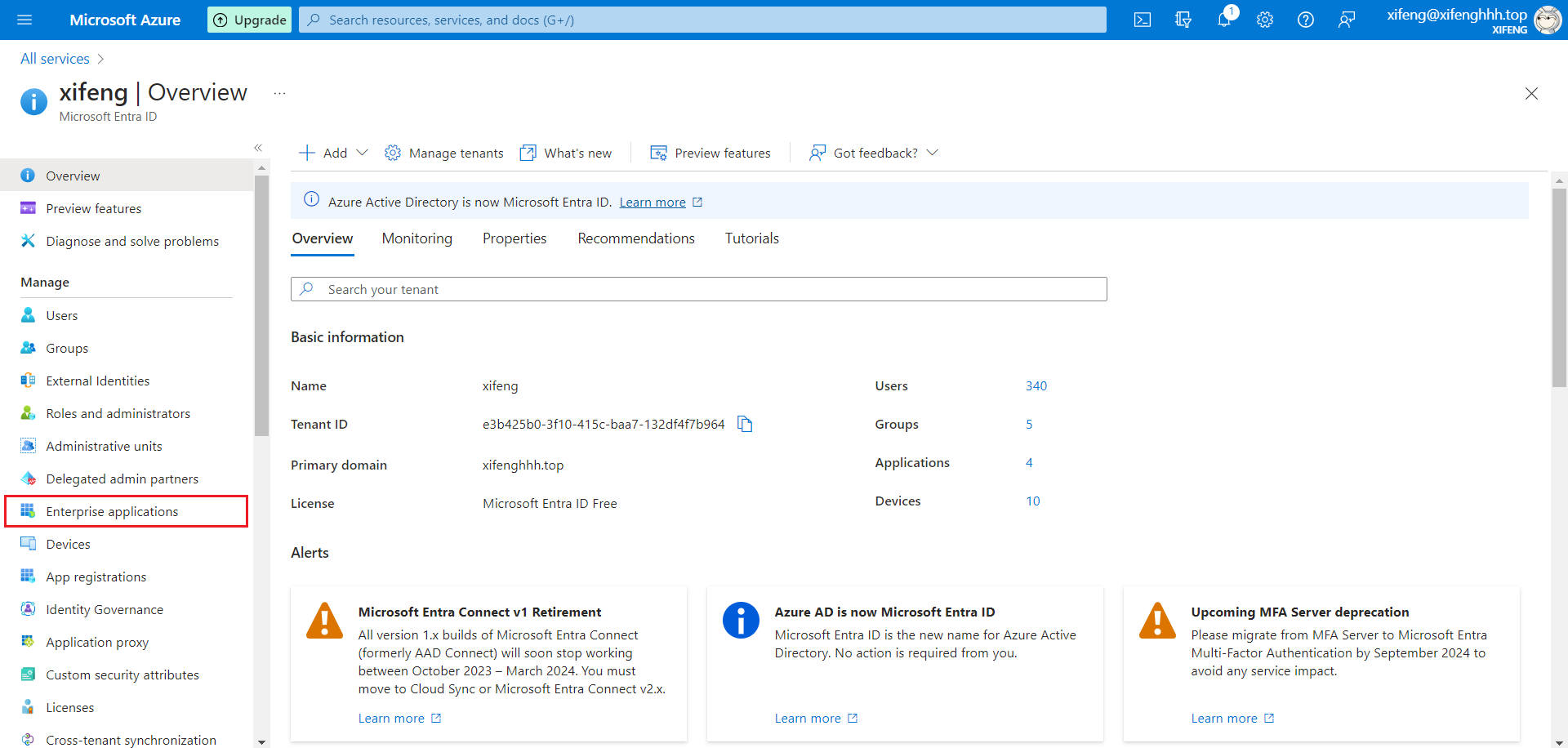The width and height of the screenshot is (1568, 748).
Task: Expand Got feedback dropdown
Action: click(x=874, y=153)
